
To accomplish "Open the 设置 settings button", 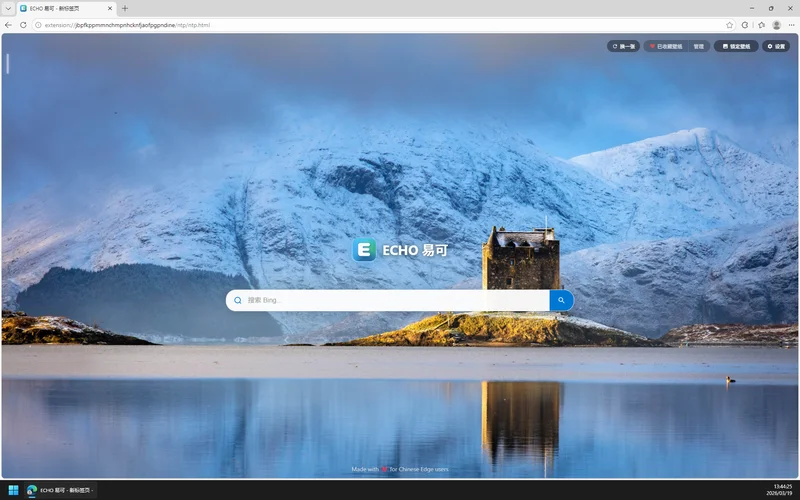I will pyautogui.click(x=775, y=46).
